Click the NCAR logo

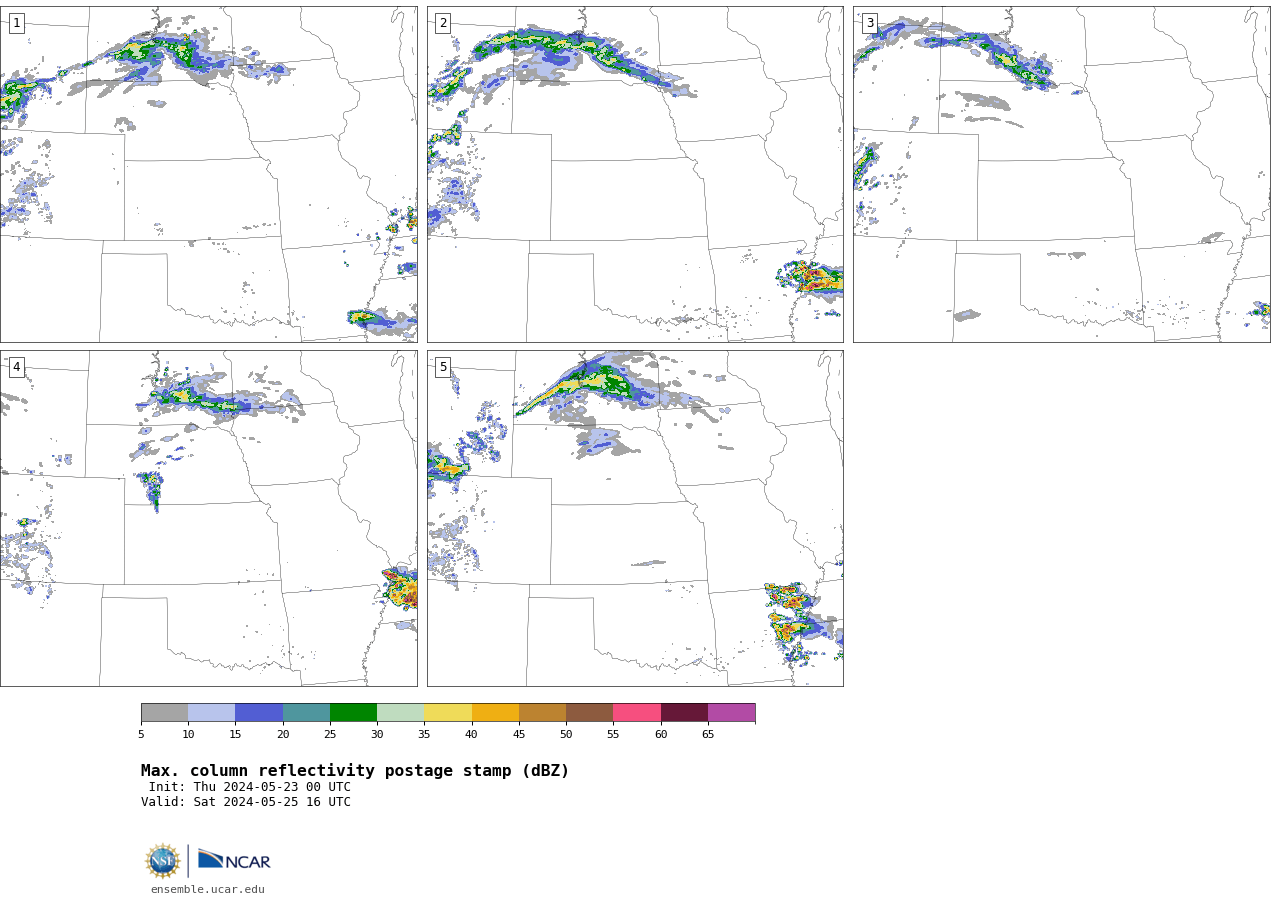pos(234,861)
